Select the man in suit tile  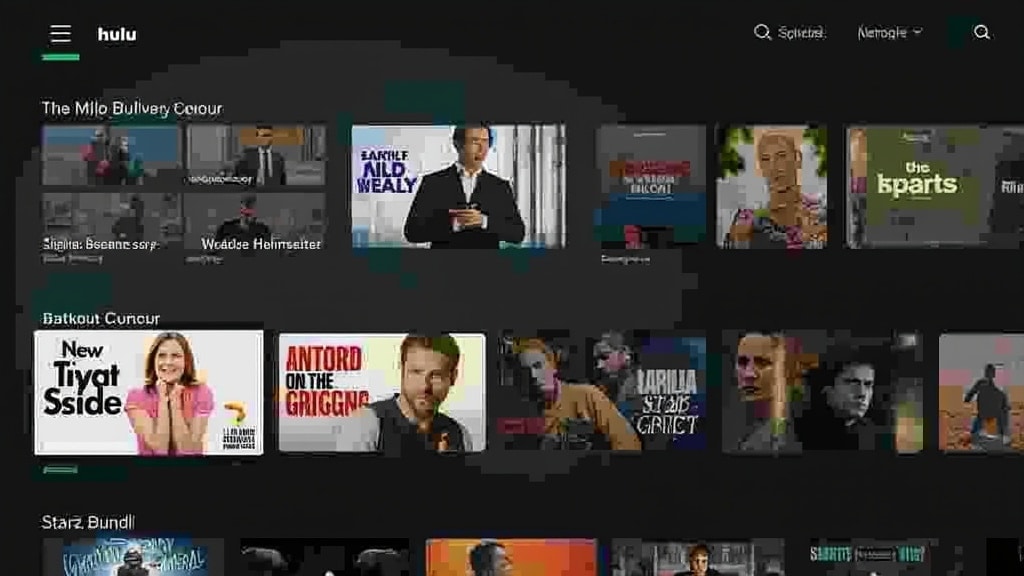coord(255,155)
